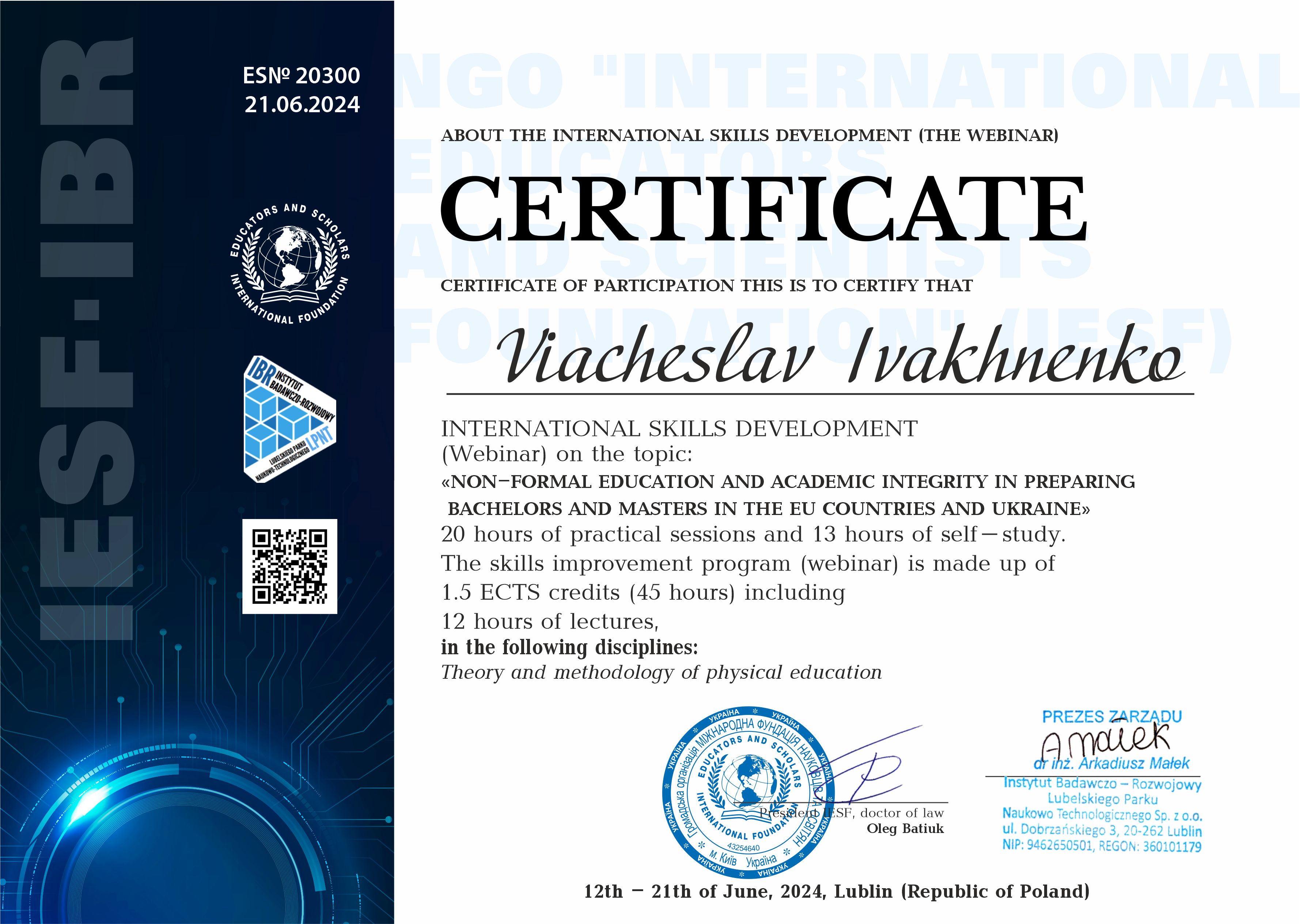Click the Theory and methodology discipline line
Image resolution: width=1300 pixels, height=924 pixels.
[x=661, y=673]
